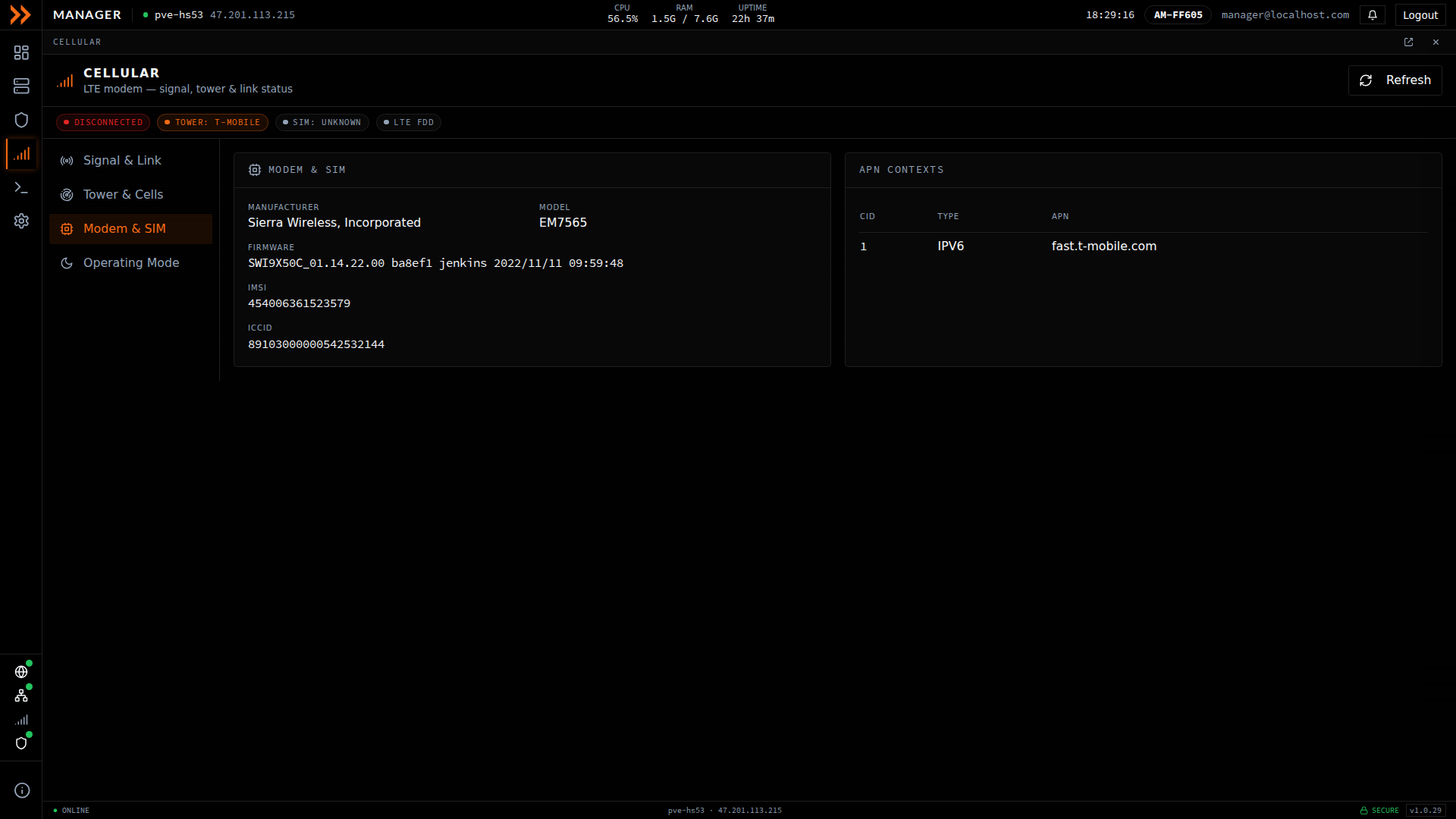This screenshot has height=819, width=1456.
Task: Open the settings gear icon in sidebar
Action: coord(21,221)
